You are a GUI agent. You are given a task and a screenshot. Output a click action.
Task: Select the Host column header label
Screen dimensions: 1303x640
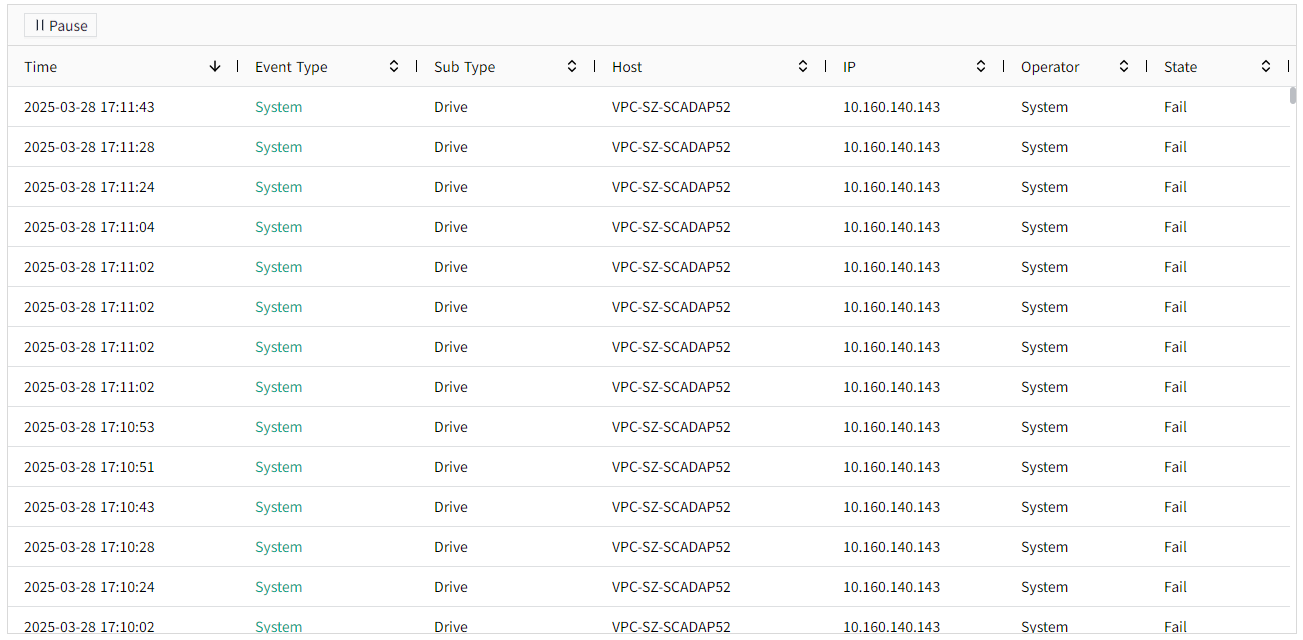tap(627, 67)
